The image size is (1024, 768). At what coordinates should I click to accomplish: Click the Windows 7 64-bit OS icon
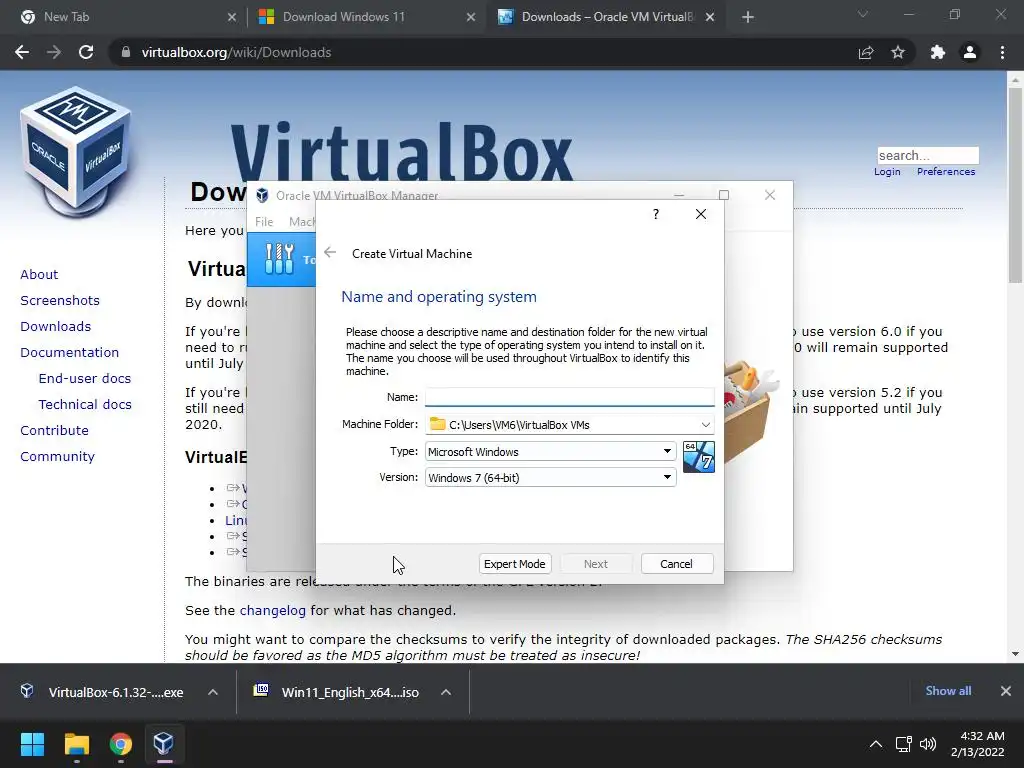coord(699,456)
